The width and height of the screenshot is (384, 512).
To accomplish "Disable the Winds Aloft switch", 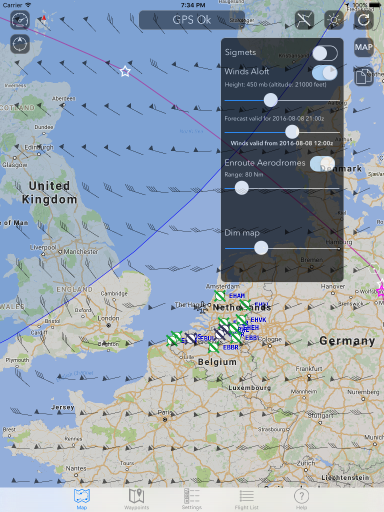I will (x=325, y=73).
